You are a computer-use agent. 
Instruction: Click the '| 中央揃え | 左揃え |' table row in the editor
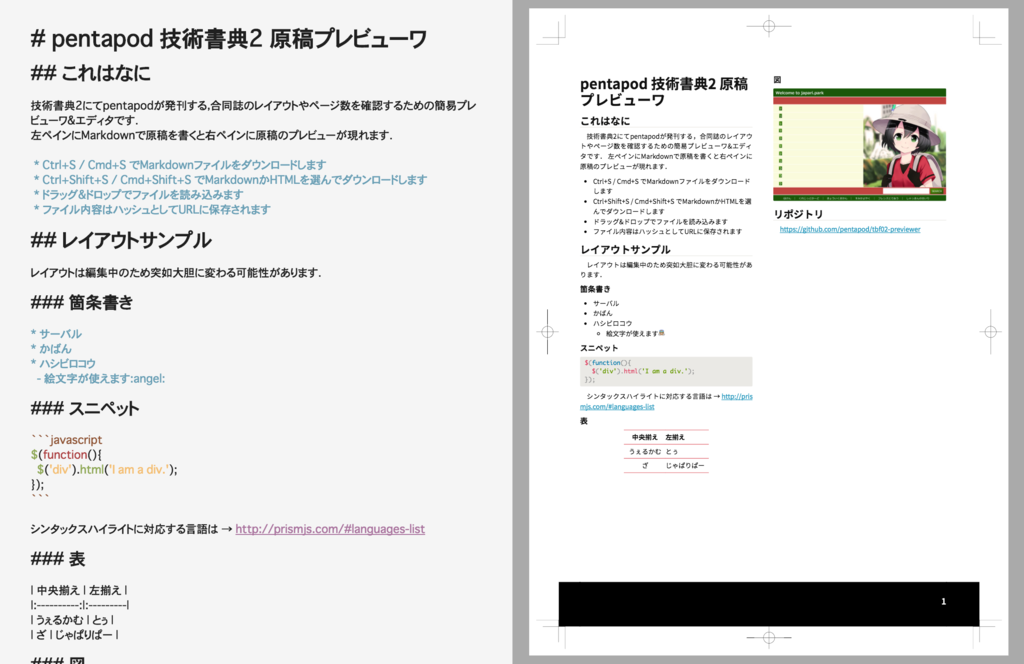[x=78, y=590]
